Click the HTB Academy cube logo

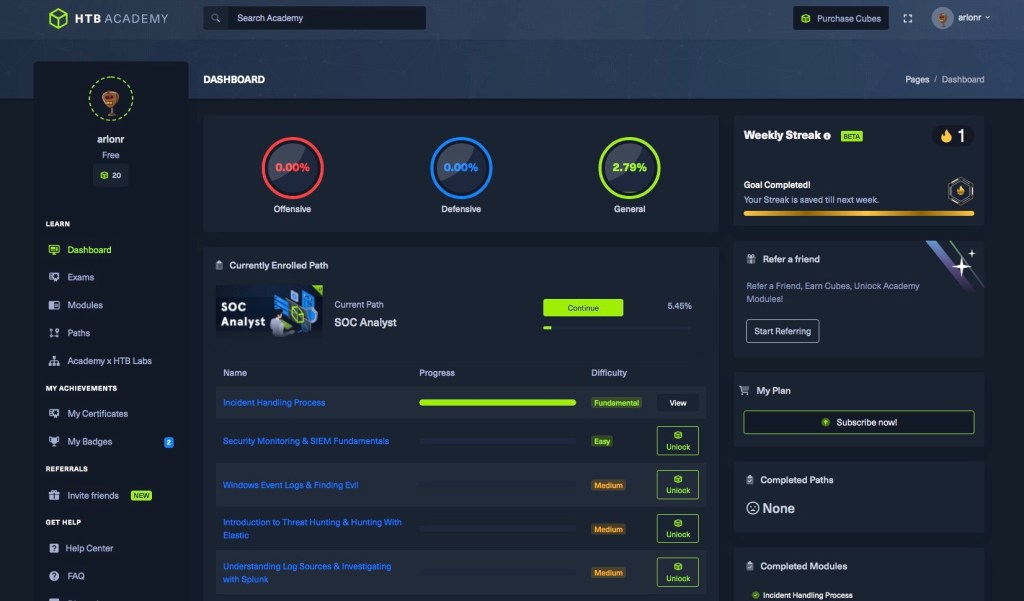click(58, 18)
